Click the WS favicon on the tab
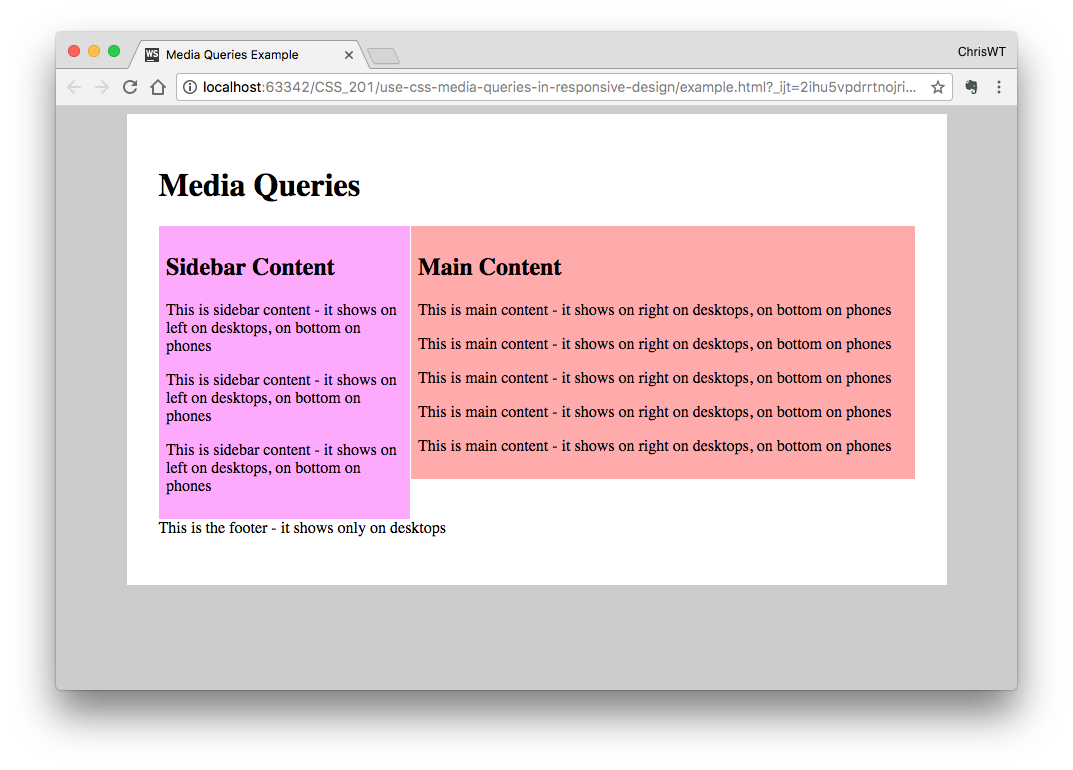The width and height of the screenshot is (1073, 770). pyautogui.click(x=152, y=55)
